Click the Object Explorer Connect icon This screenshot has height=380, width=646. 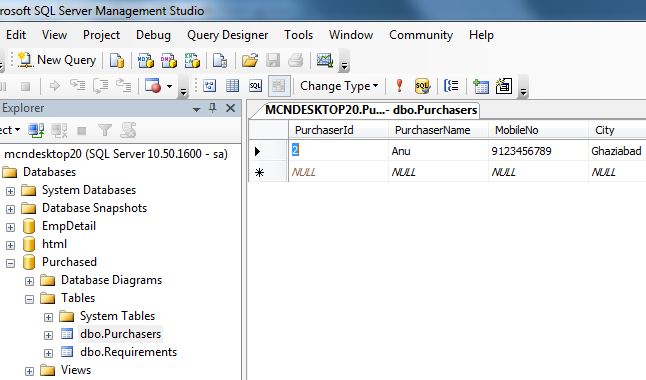pos(36,131)
